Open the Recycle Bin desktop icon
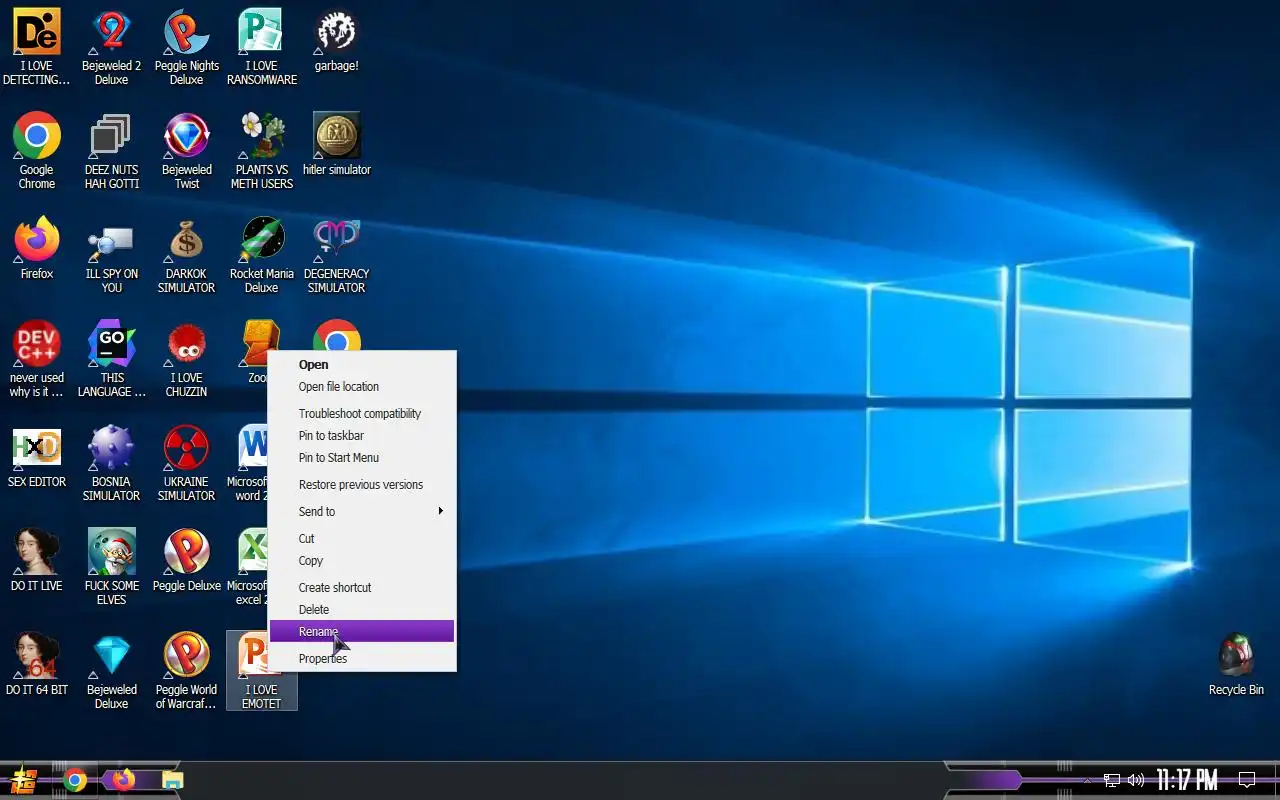The height and width of the screenshot is (800, 1280). tap(1236, 664)
